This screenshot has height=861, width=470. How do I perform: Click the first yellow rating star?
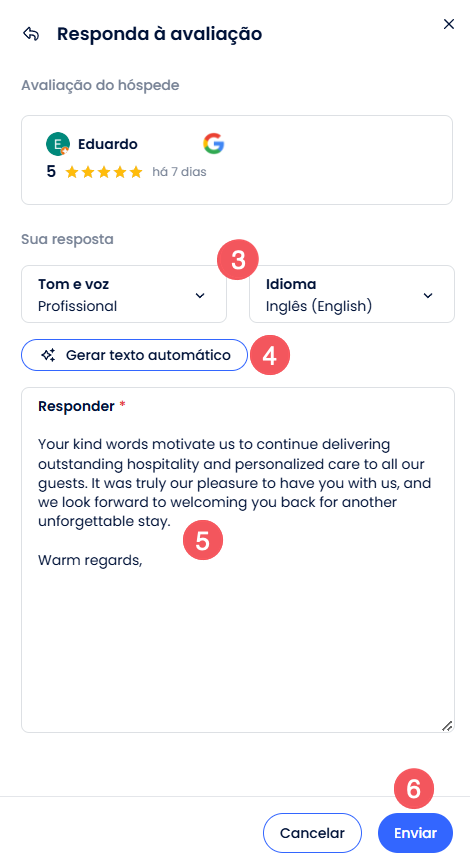tap(72, 172)
